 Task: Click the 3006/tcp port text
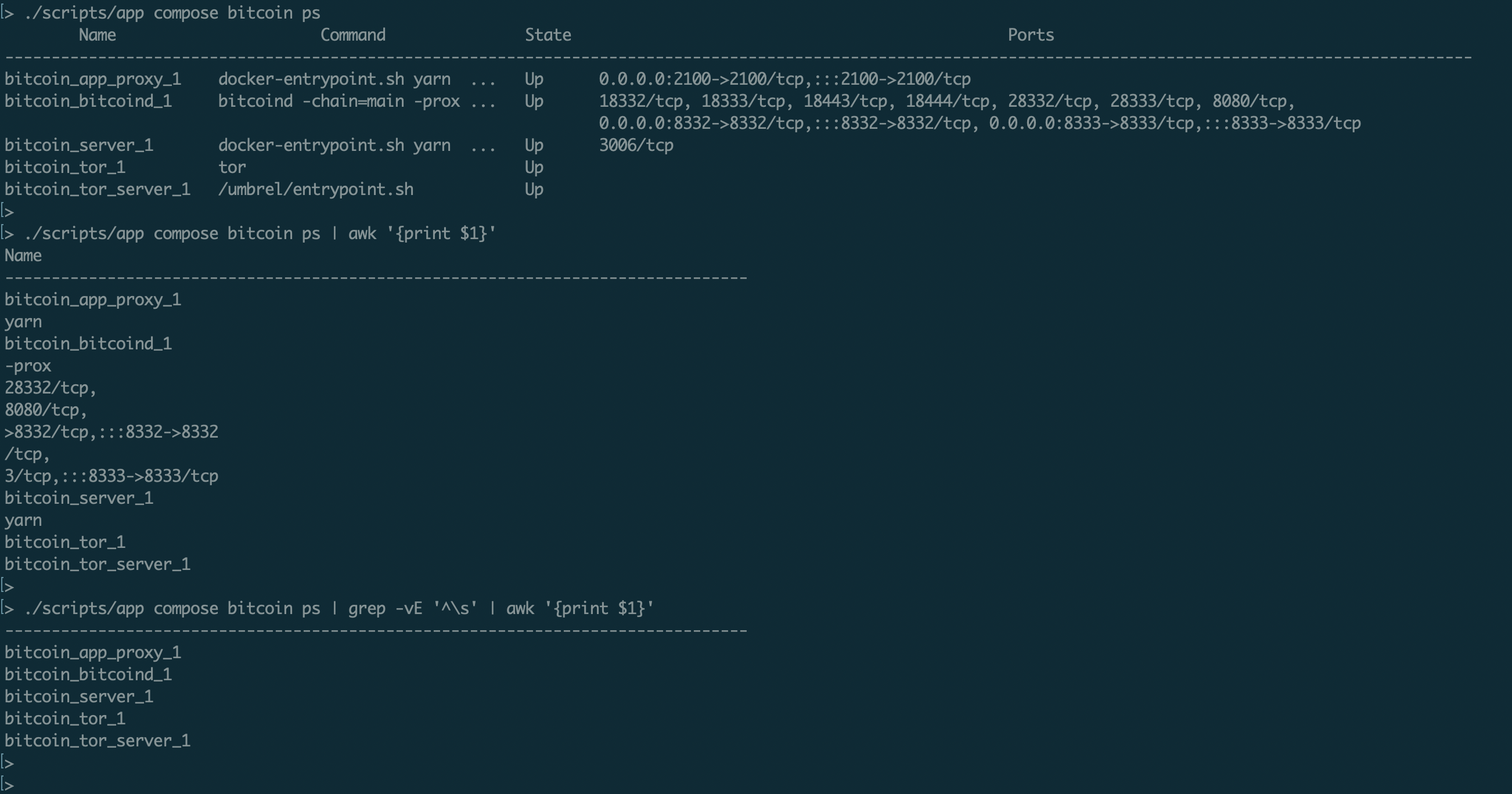point(636,146)
